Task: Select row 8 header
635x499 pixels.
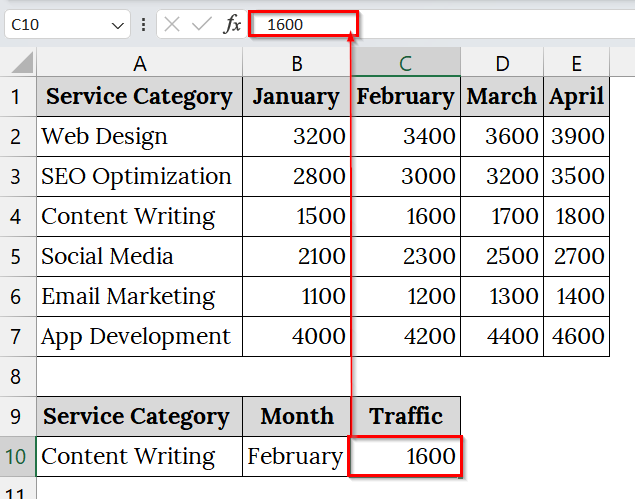Action: point(18,376)
